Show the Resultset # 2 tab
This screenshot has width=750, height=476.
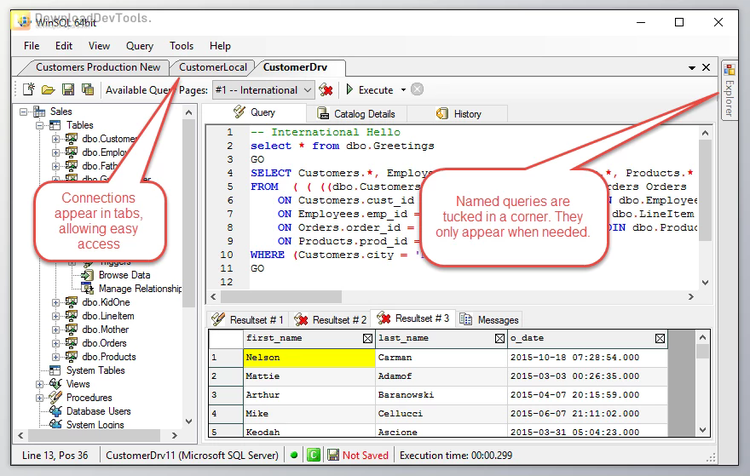click(331, 320)
